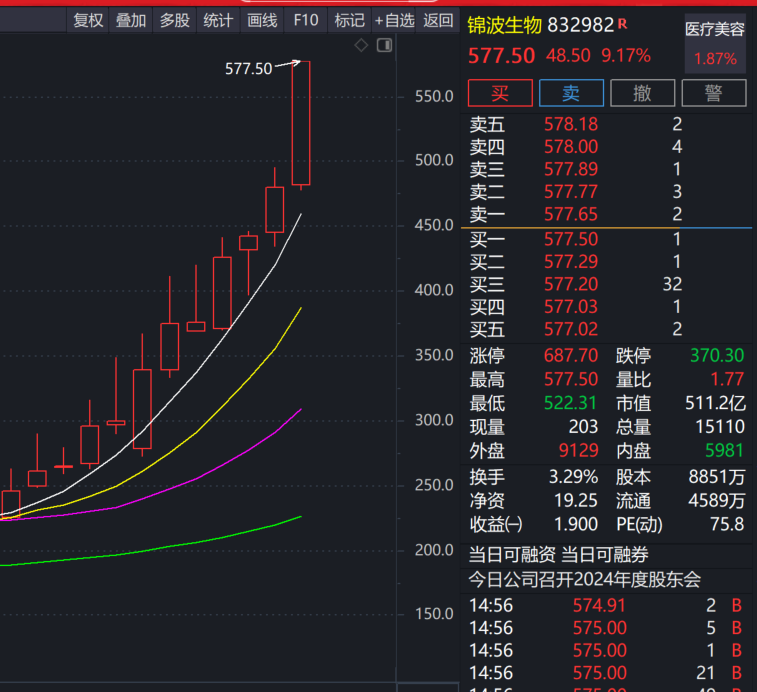This screenshot has width=757, height=692.
Task: Select 卖三 price 577.89
Action: click(571, 169)
